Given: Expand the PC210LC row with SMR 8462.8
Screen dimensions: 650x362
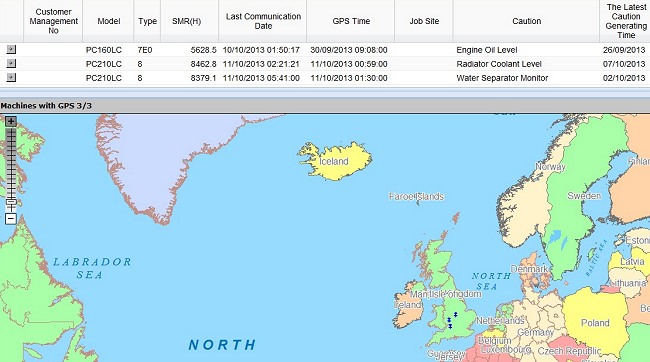Looking at the screenshot, I should pyautogui.click(x=11, y=63).
